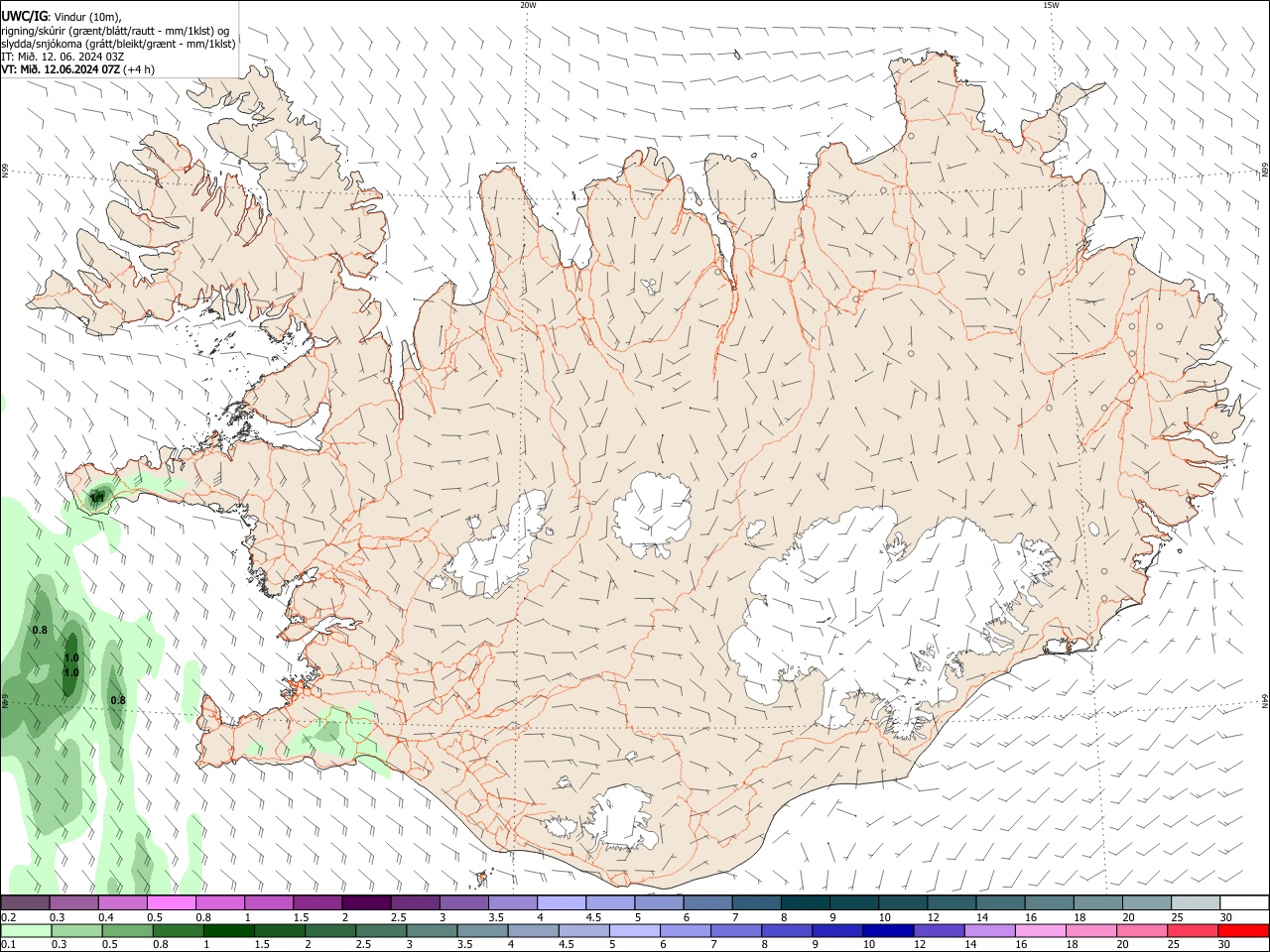Select lower legend swatch between 4.5 and 5
1270x952 pixels.
[583, 930]
